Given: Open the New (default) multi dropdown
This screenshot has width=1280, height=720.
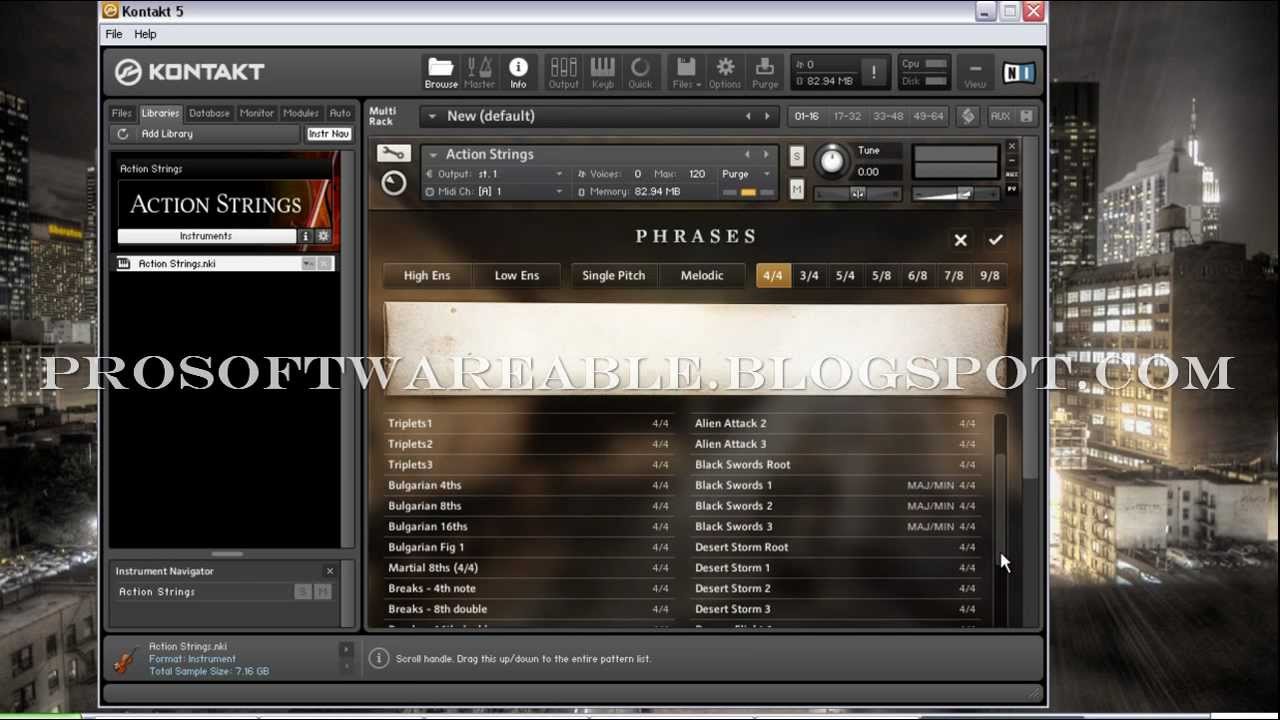Looking at the screenshot, I should (432, 116).
